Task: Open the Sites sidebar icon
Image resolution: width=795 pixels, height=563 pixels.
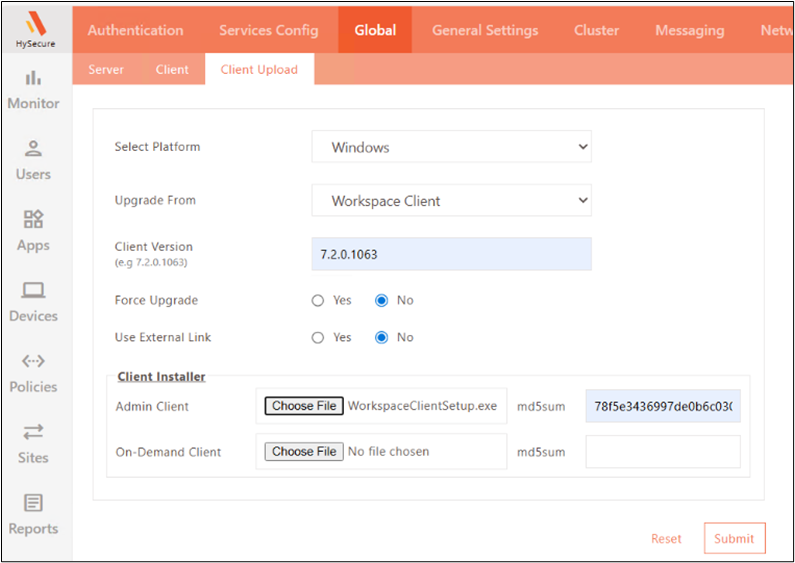Action: click(33, 433)
